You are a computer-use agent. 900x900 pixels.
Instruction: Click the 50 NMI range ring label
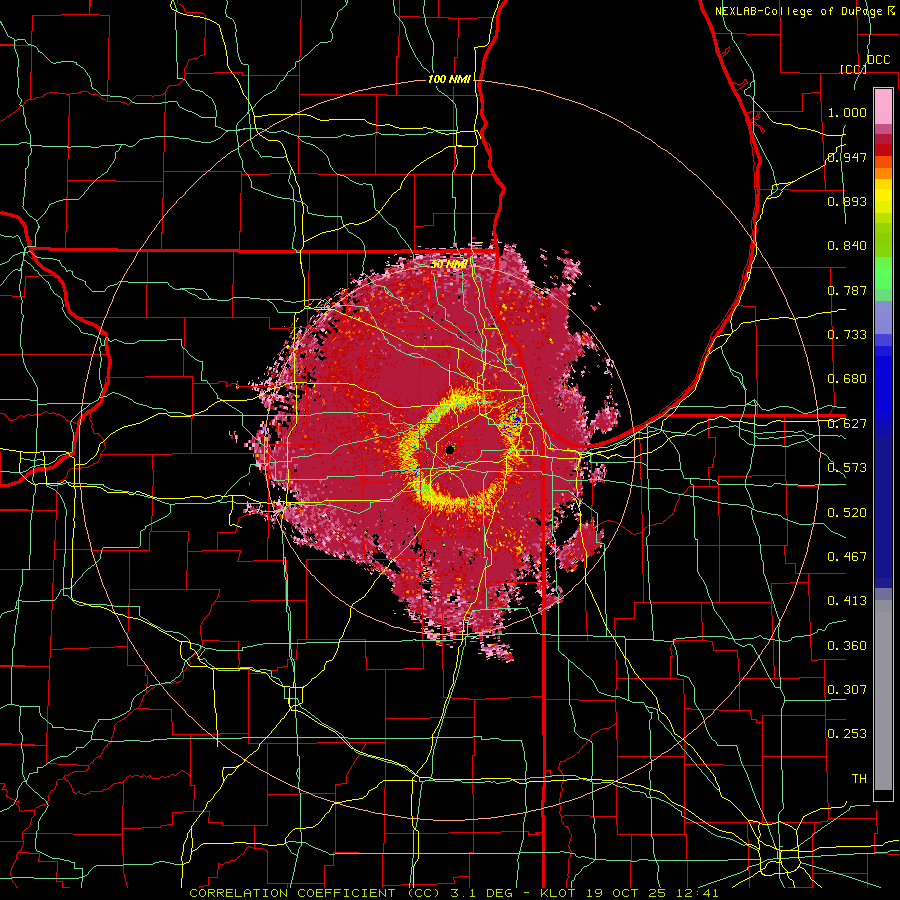449,265
